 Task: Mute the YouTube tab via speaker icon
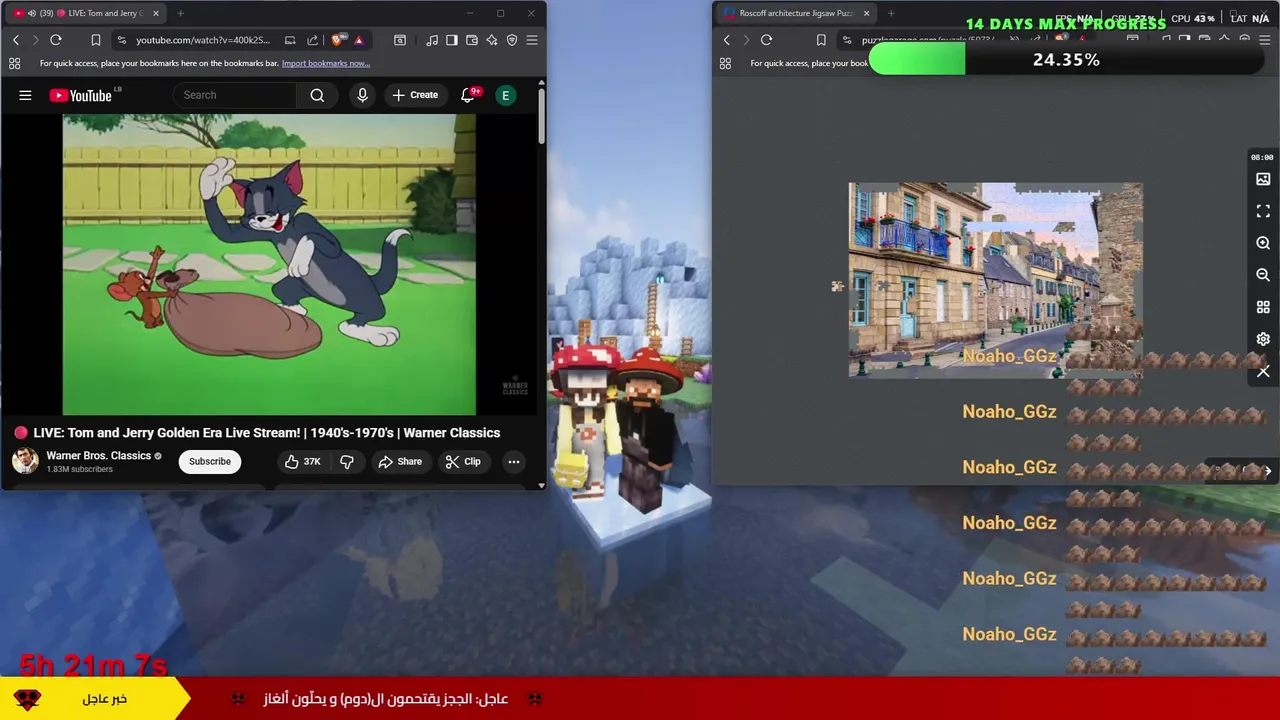[x=31, y=13]
